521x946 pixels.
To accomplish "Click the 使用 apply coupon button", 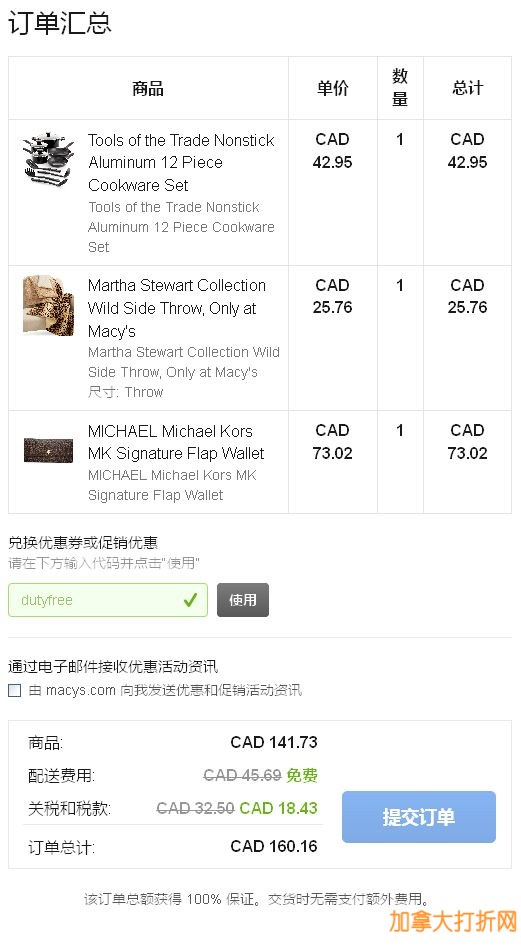I will pyautogui.click(x=242, y=600).
